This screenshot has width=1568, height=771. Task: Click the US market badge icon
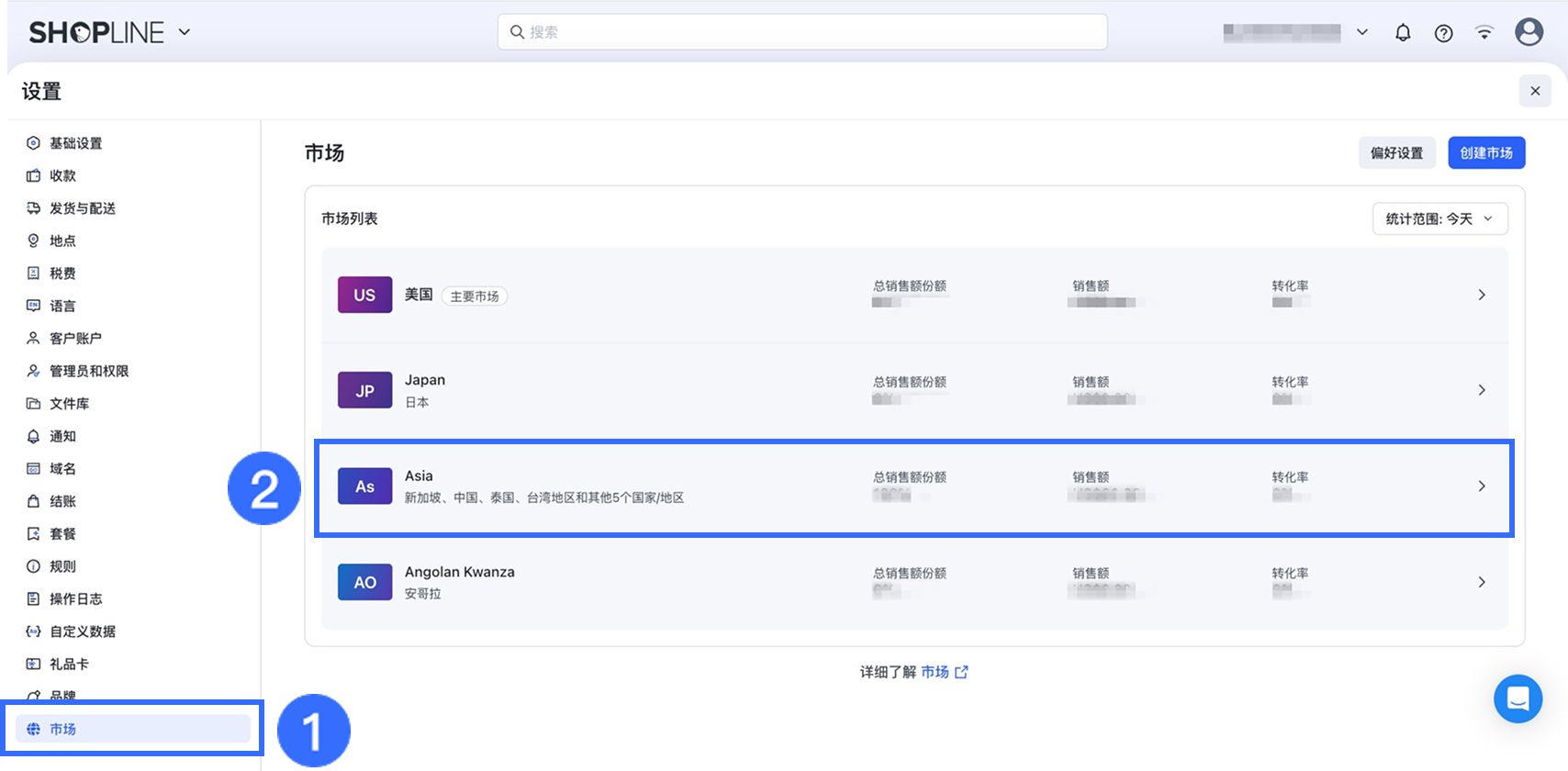[x=364, y=295]
